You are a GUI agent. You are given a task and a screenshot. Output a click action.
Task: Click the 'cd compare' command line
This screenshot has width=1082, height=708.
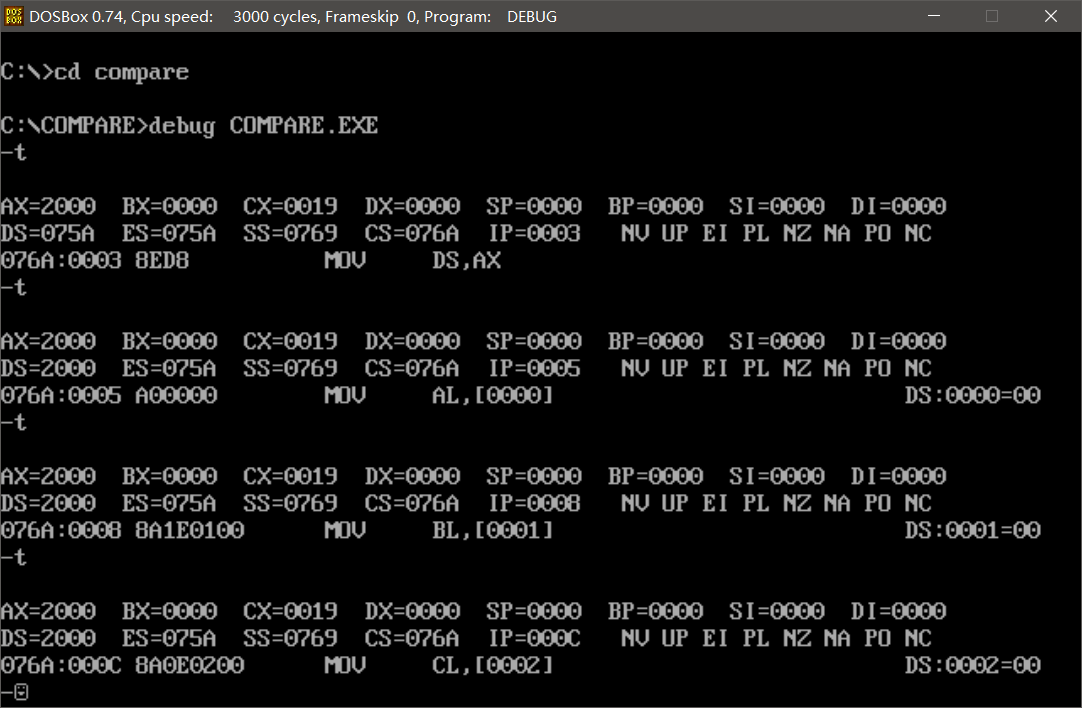click(x=95, y=72)
